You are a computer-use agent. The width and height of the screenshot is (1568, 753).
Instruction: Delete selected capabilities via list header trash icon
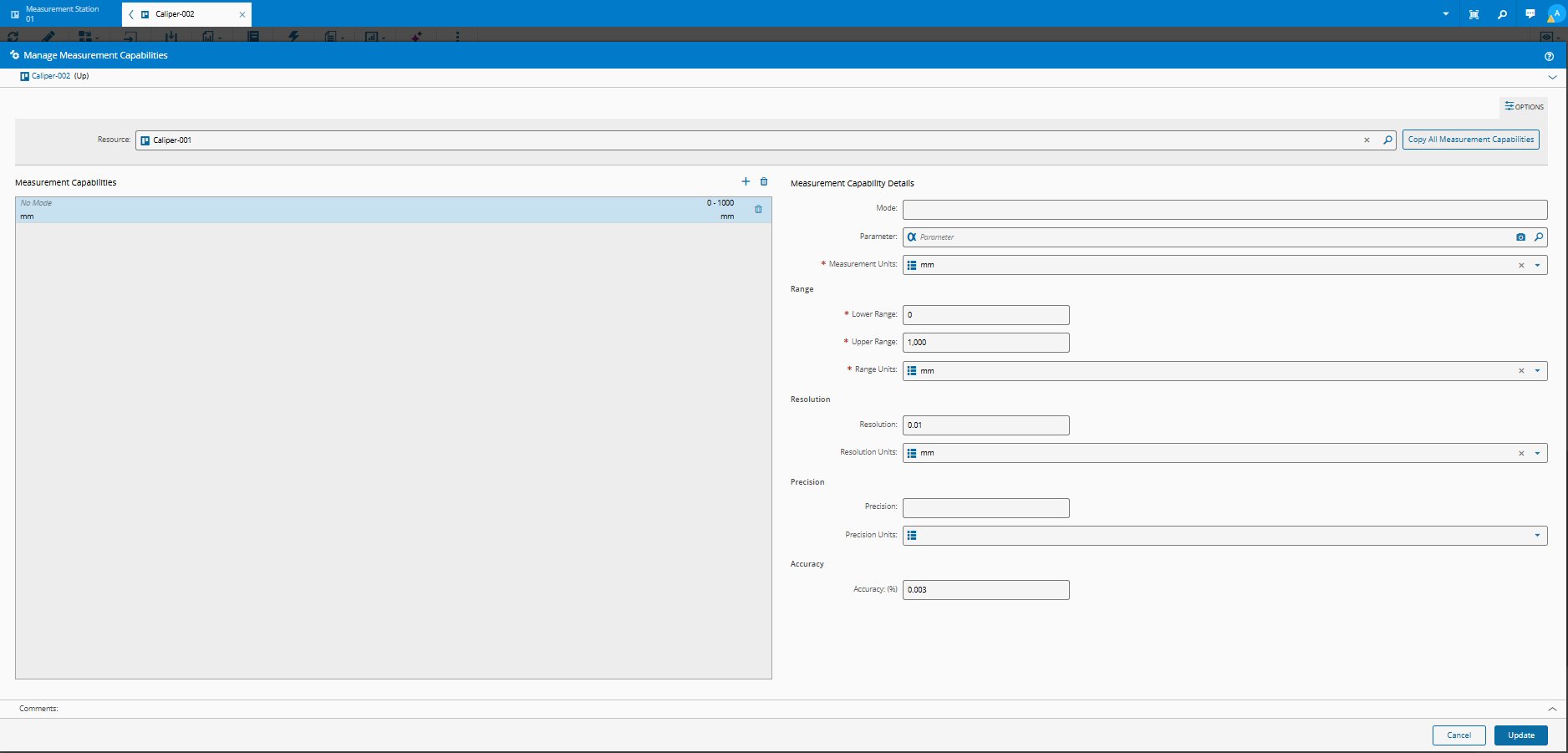click(x=764, y=181)
